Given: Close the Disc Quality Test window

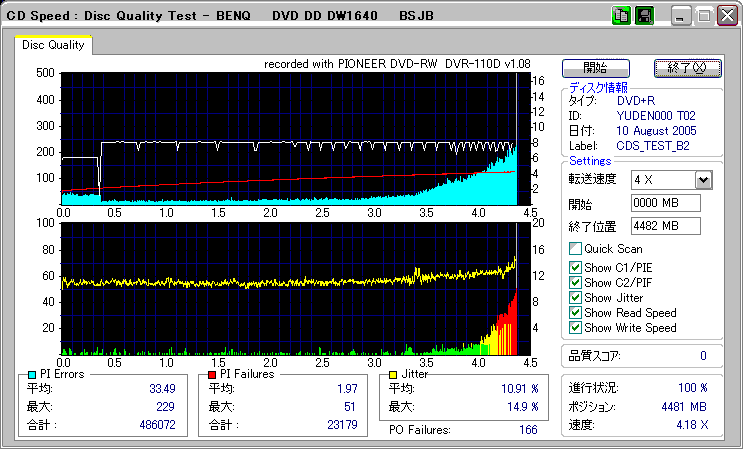Looking at the screenshot, I should point(727,16).
